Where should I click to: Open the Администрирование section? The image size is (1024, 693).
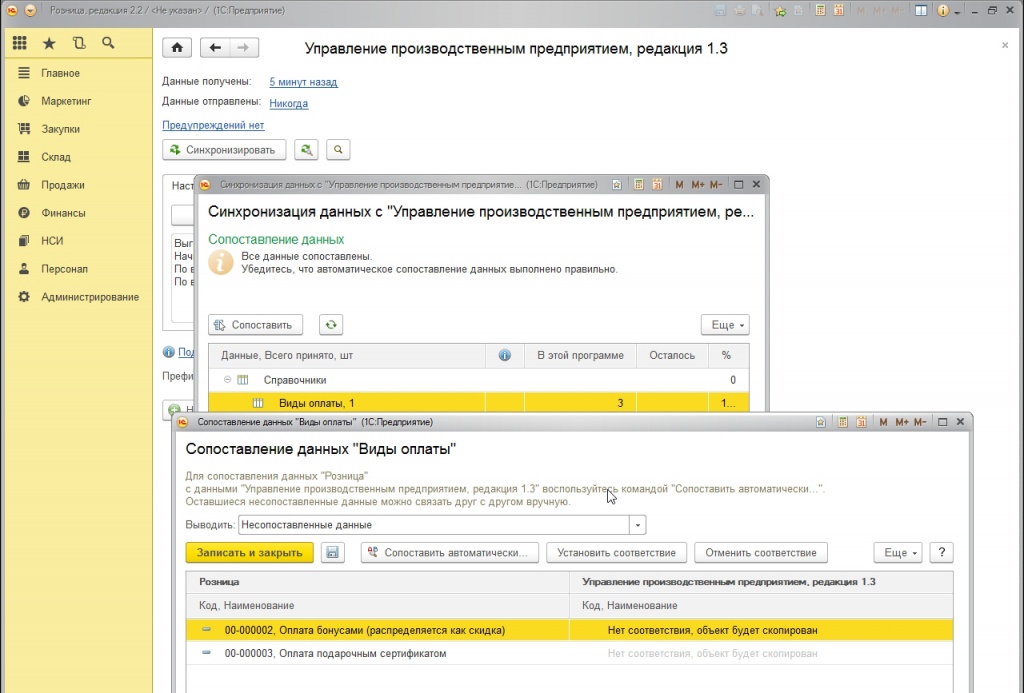point(89,297)
